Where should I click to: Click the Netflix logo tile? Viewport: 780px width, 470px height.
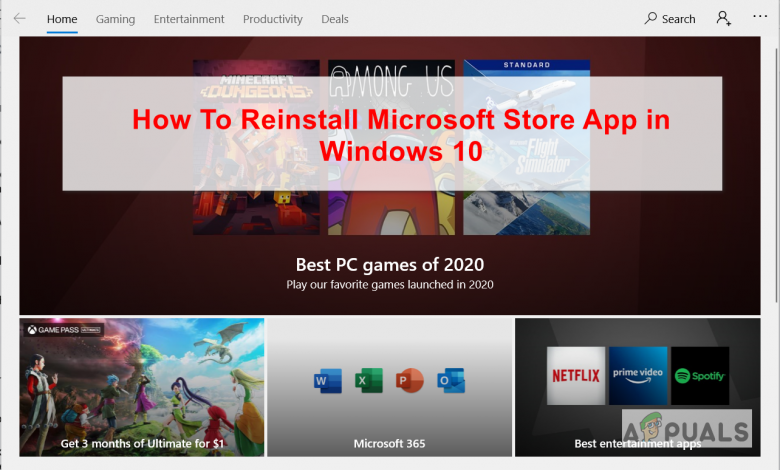coord(576,376)
